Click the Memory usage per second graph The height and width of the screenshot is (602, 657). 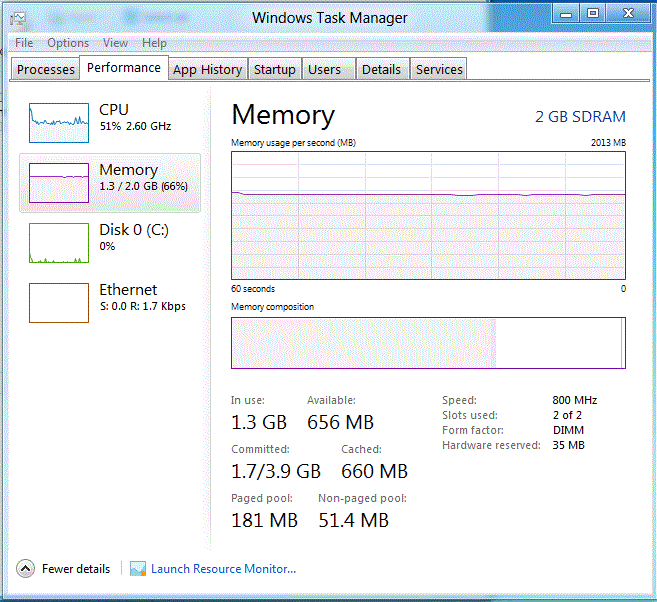click(x=428, y=215)
